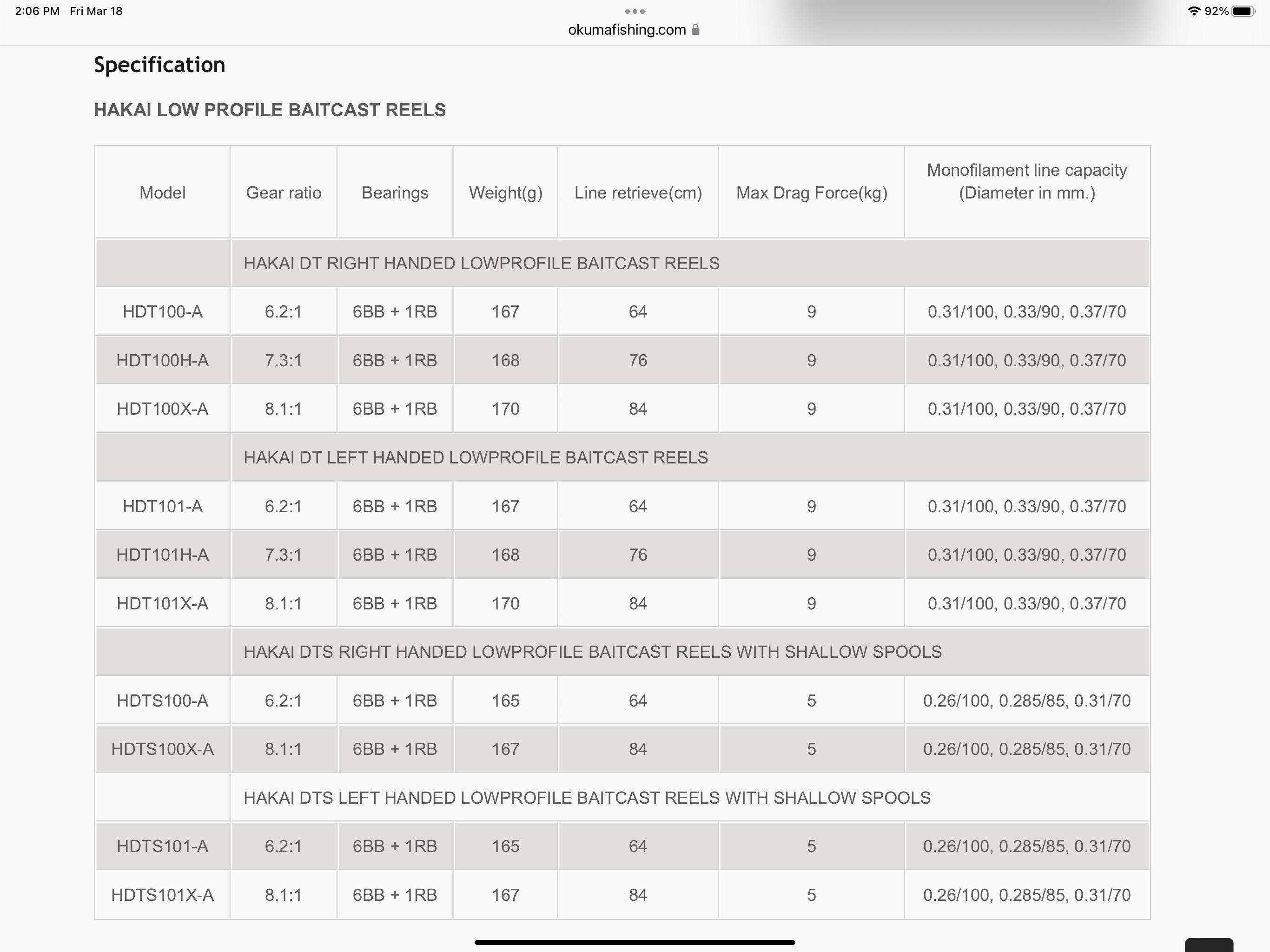1270x952 pixels.
Task: Click the Model column header
Action: tap(163, 192)
